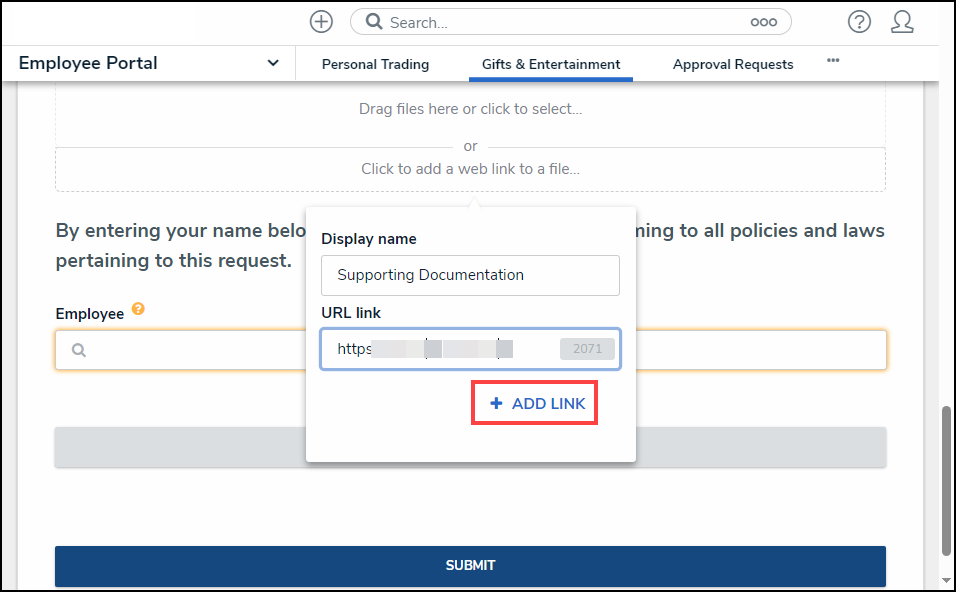Open the three-circle search options icon

tap(763, 22)
